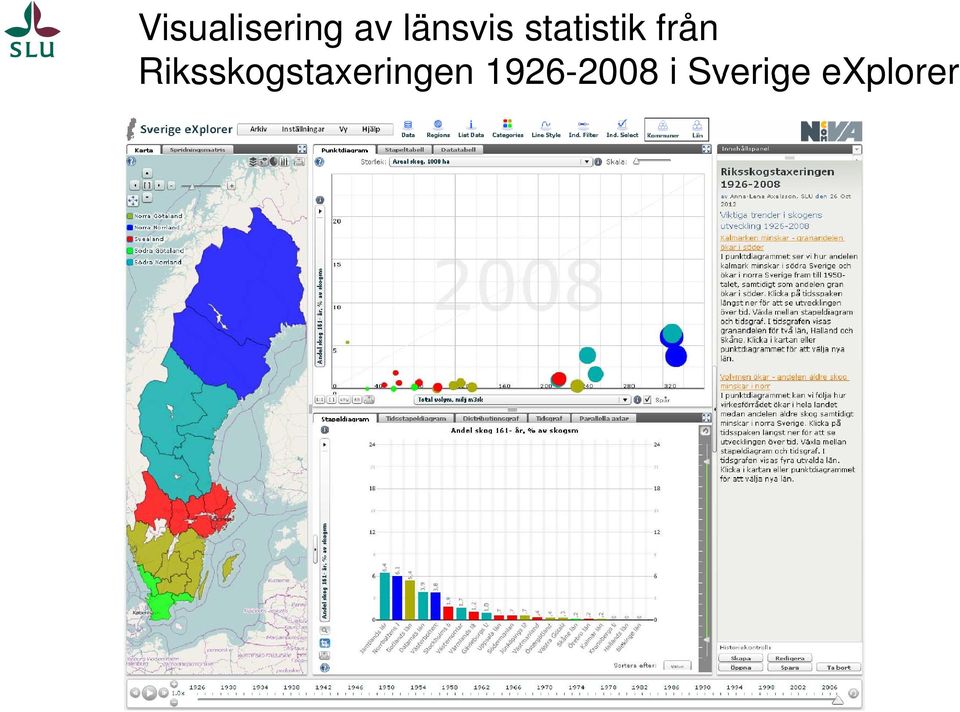
Task: Open map panel help icon
Action: pyautogui.click(x=131, y=162)
